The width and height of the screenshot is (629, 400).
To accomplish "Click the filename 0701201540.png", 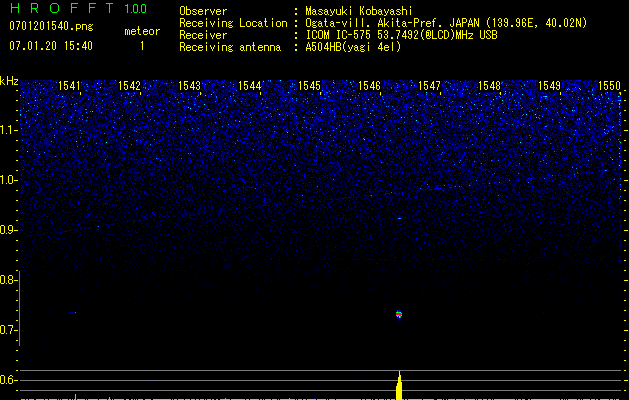I will point(50,26).
